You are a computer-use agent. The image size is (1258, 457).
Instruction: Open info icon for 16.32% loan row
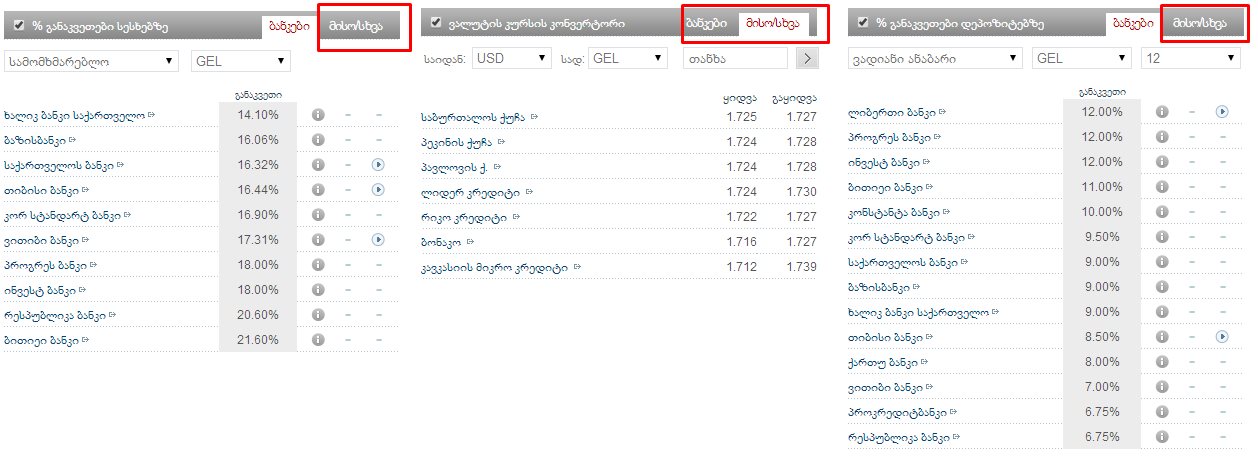tap(317, 165)
